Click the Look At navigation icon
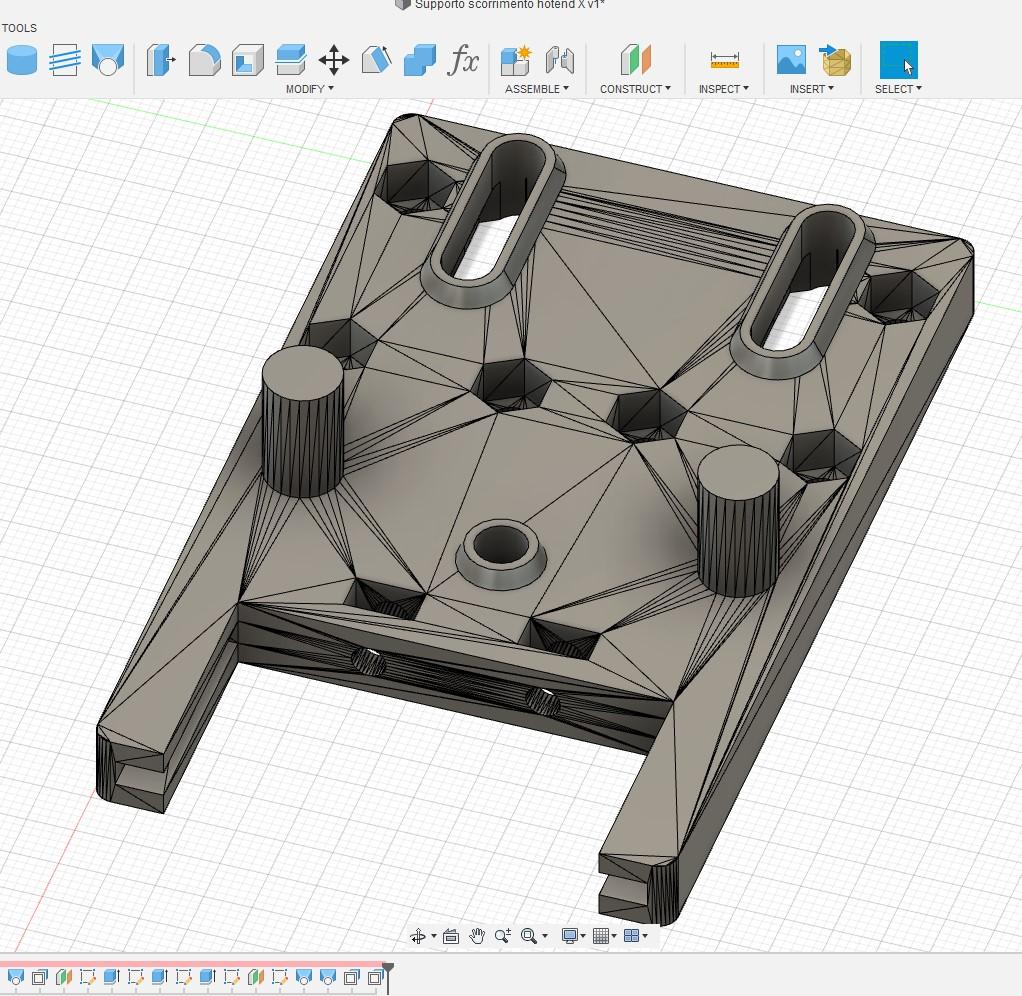The image size is (1022, 996). coord(450,937)
